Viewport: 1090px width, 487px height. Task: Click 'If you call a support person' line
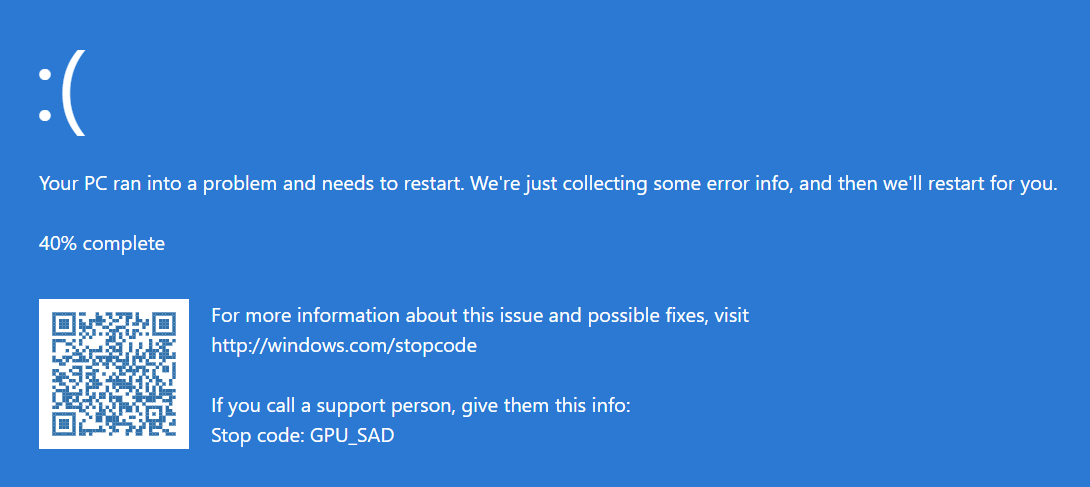(x=421, y=406)
